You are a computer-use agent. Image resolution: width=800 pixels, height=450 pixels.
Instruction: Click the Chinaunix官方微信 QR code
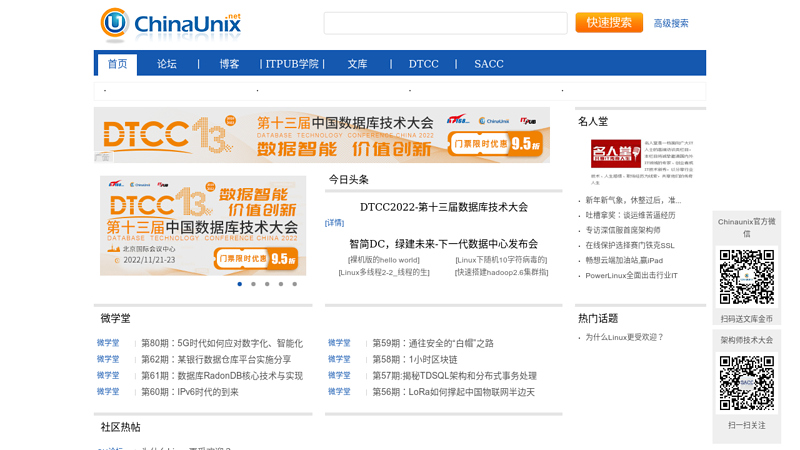(746, 278)
